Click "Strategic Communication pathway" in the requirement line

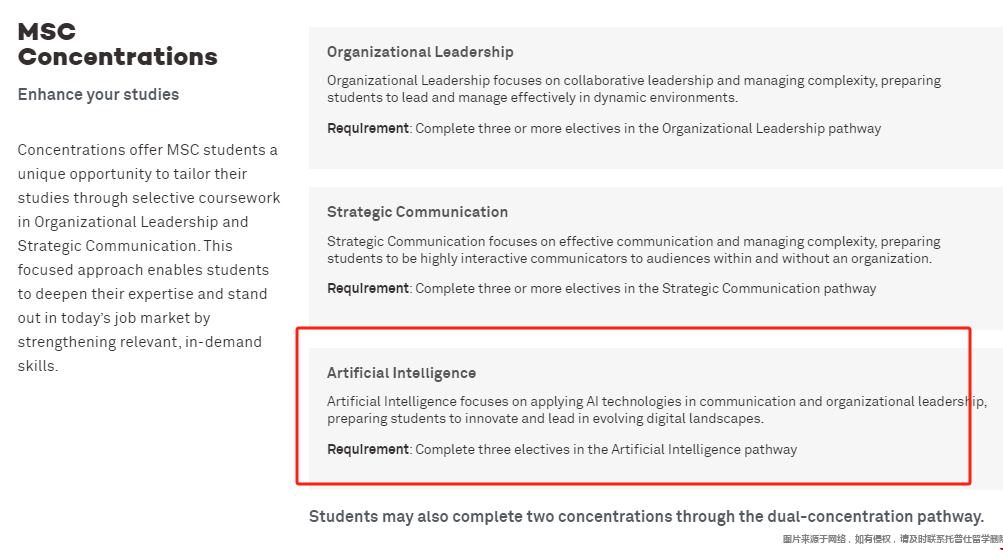(769, 288)
